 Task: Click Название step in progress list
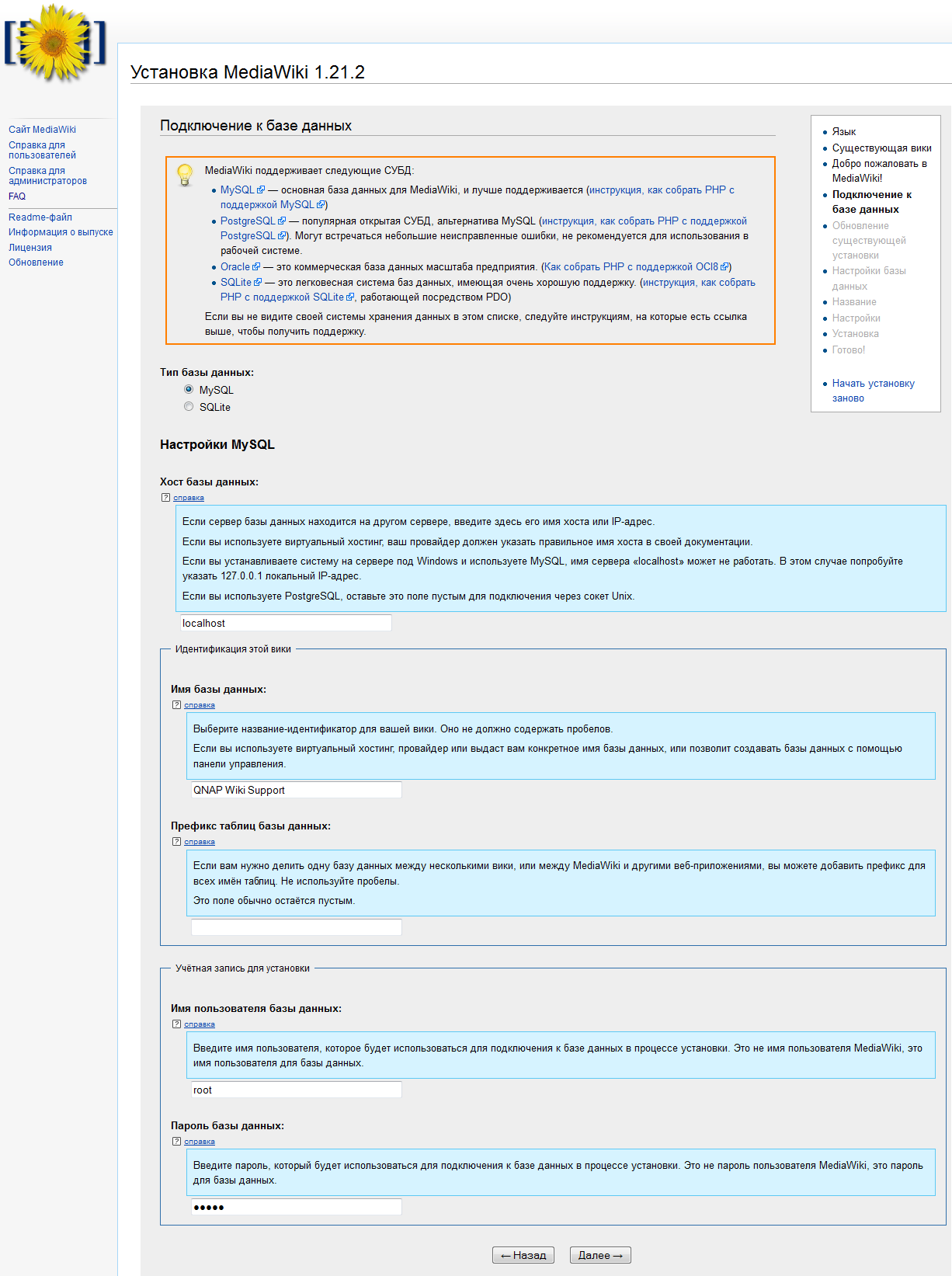[854, 302]
